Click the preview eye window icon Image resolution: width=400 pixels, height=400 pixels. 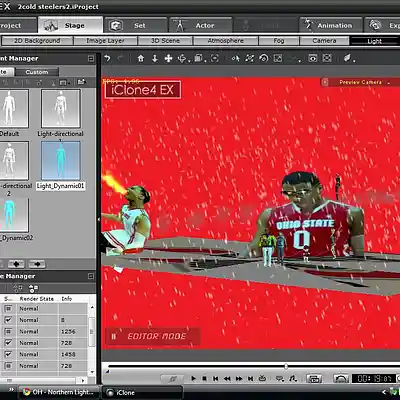(x=313, y=59)
